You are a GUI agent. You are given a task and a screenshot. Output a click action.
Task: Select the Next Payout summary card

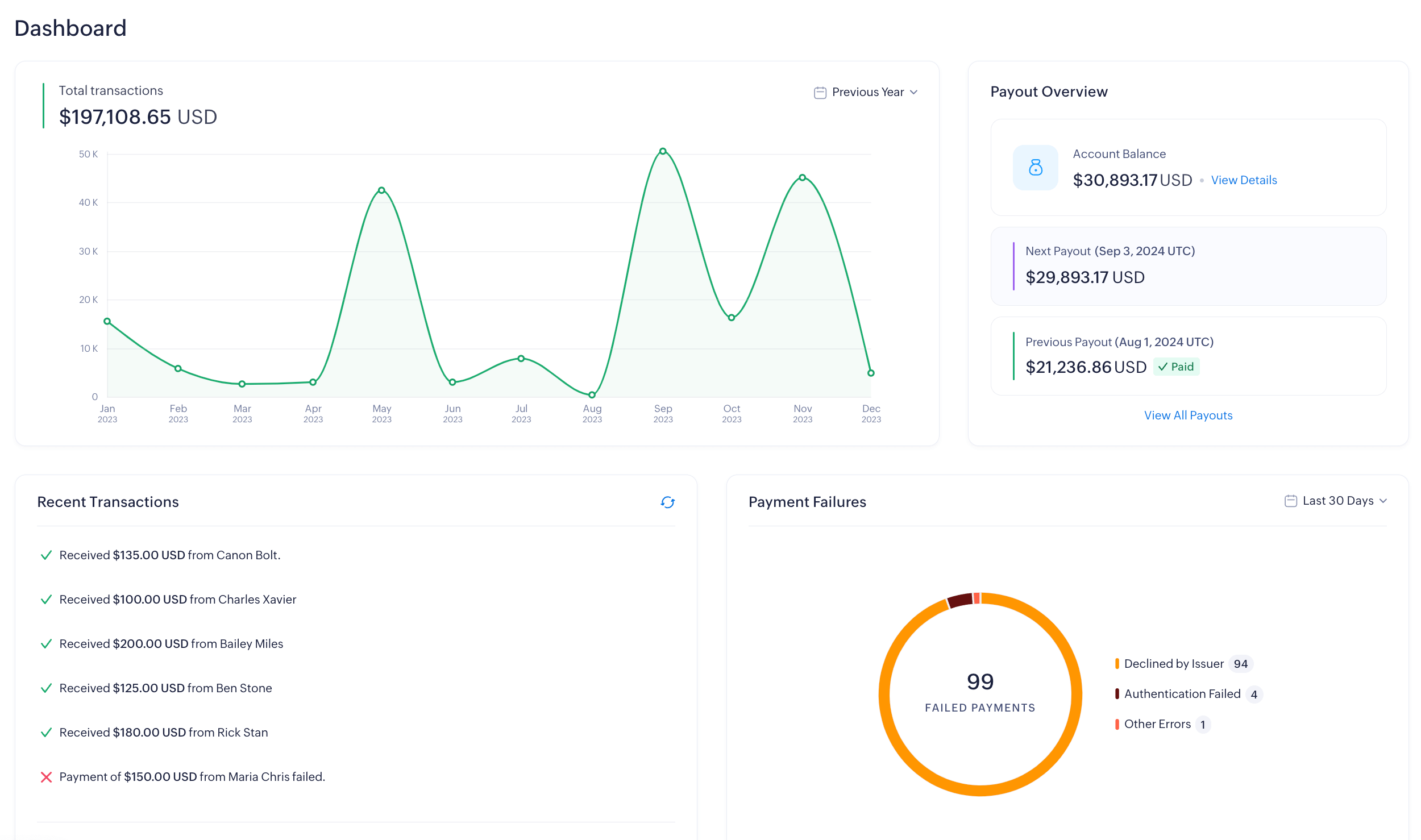(x=1188, y=266)
